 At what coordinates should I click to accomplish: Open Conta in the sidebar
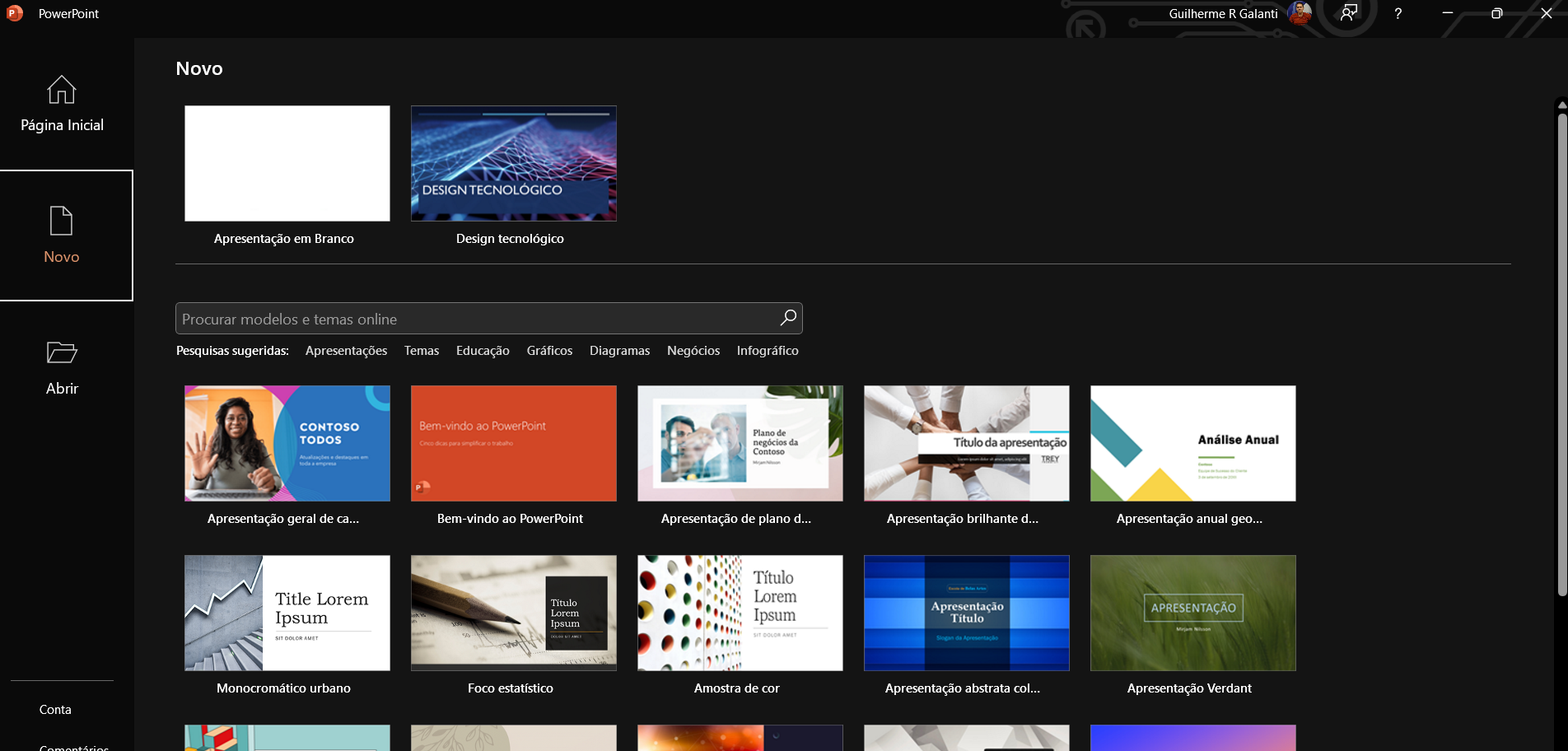55,709
